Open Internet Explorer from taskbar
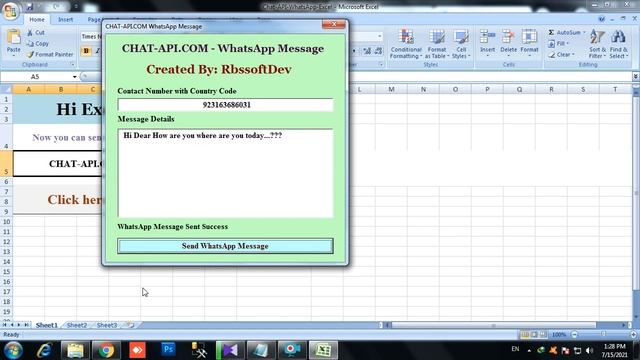This screenshot has width=640, height=360. pos(44,350)
